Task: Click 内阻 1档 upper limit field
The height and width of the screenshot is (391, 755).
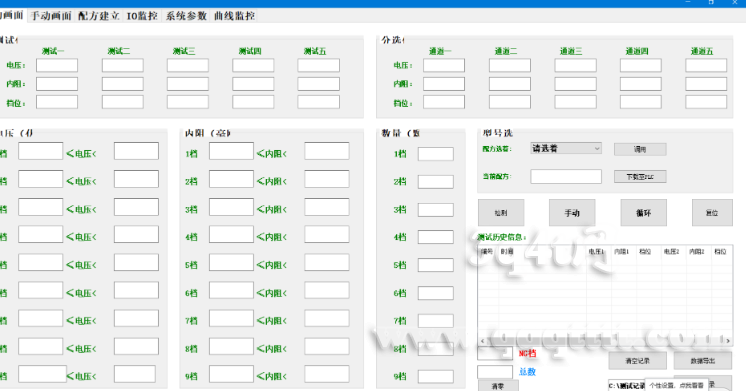Action: tap(327, 151)
